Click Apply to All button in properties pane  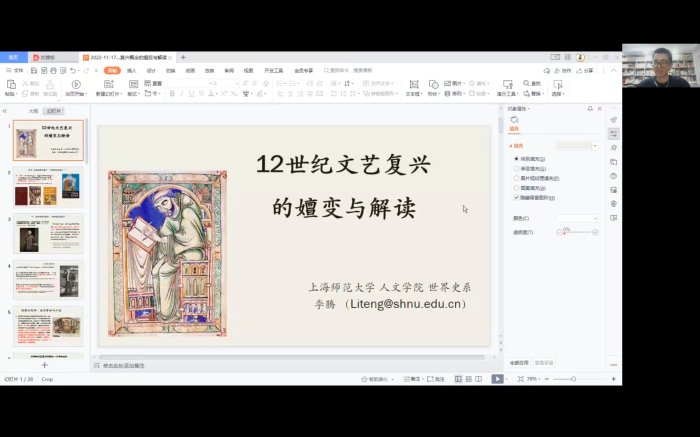pyautogui.click(x=519, y=362)
